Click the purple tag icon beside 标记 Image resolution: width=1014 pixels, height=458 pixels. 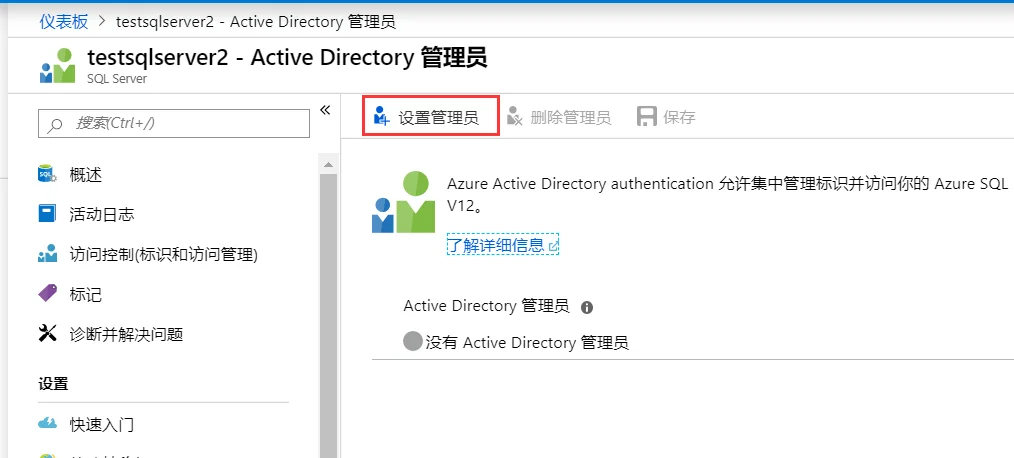(x=48, y=294)
